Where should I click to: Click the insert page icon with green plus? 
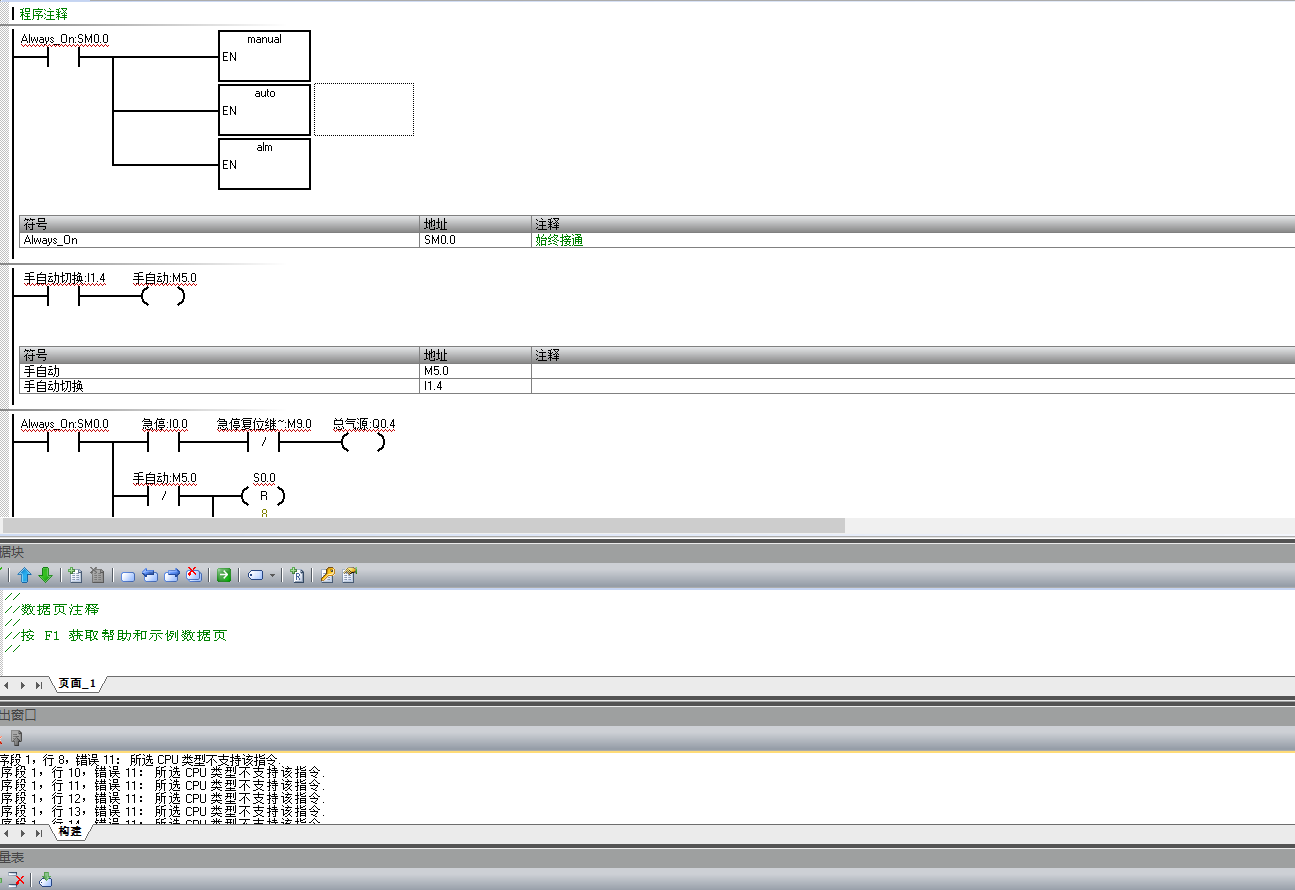75,575
